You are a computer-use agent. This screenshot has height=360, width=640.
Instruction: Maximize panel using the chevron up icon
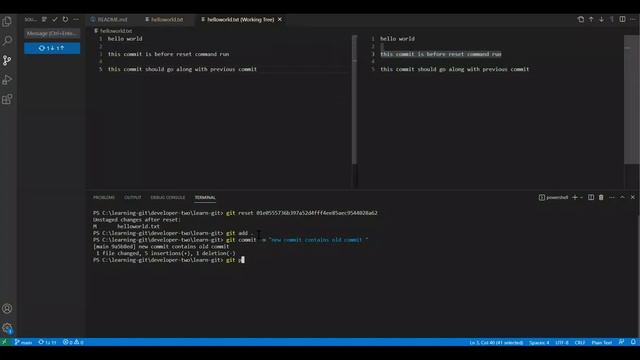(x=622, y=198)
